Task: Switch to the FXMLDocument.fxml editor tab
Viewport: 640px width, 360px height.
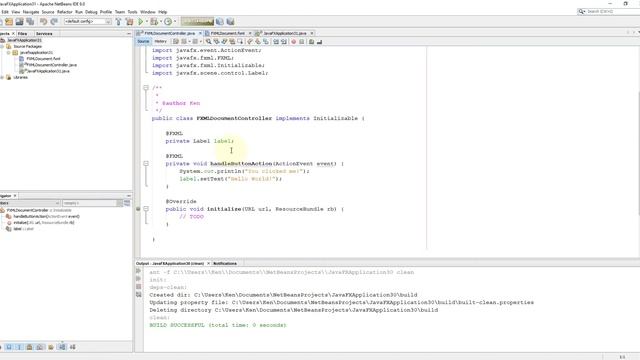Action: point(227,33)
